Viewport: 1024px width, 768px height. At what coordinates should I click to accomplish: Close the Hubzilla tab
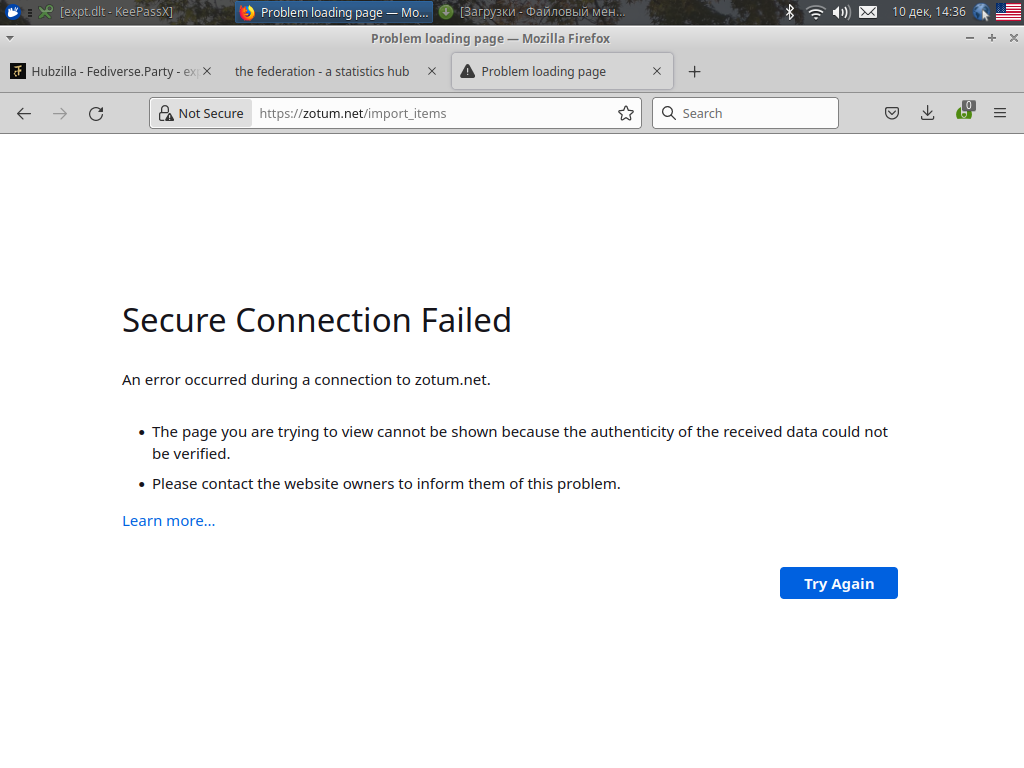click(207, 72)
